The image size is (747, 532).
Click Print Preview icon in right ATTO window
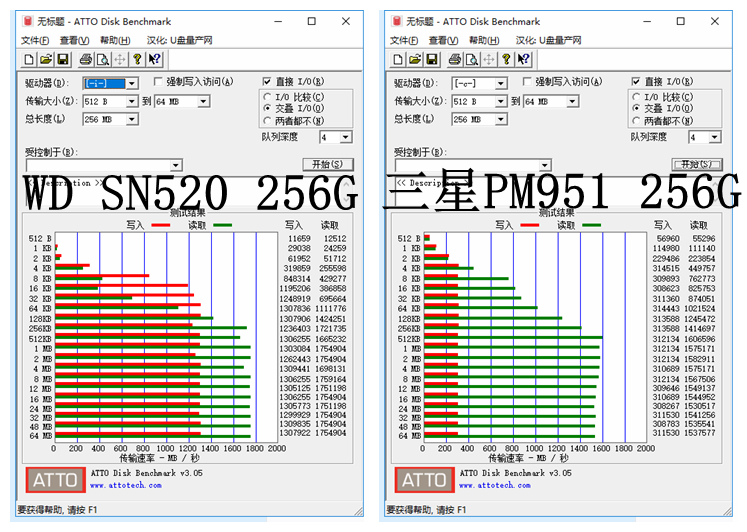coord(471,60)
